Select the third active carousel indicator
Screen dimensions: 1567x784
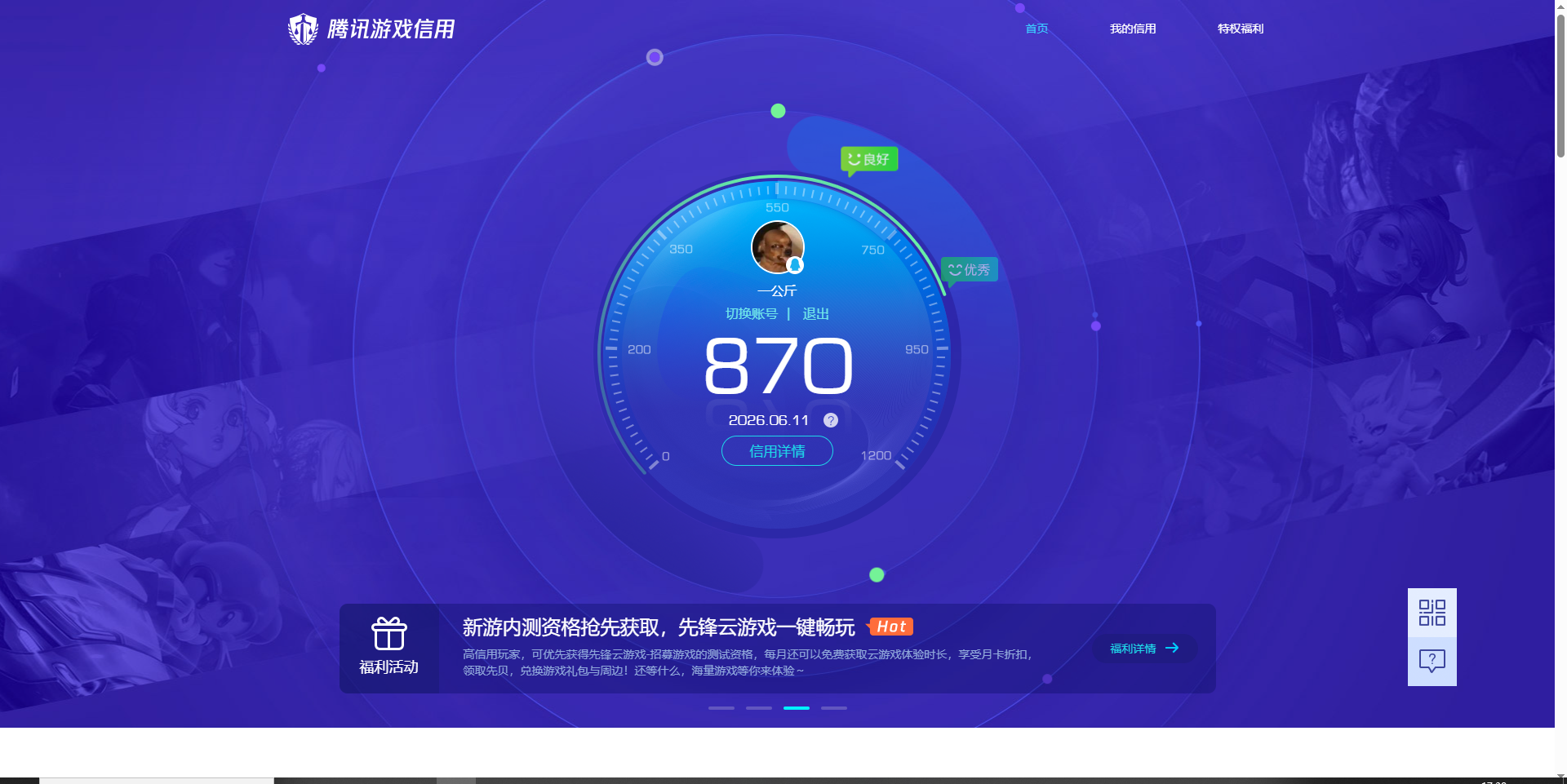click(x=797, y=708)
